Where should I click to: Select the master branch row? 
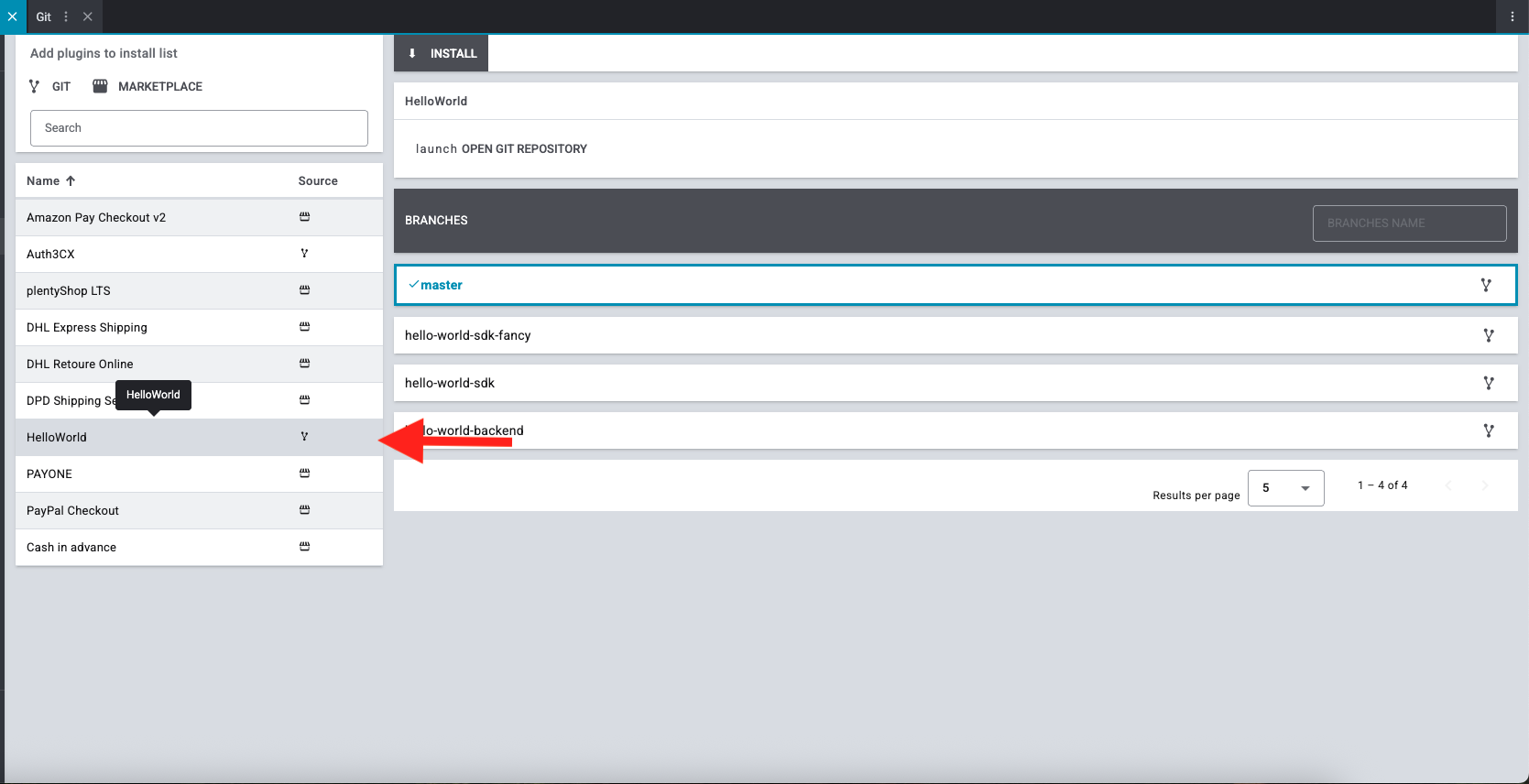click(x=956, y=285)
